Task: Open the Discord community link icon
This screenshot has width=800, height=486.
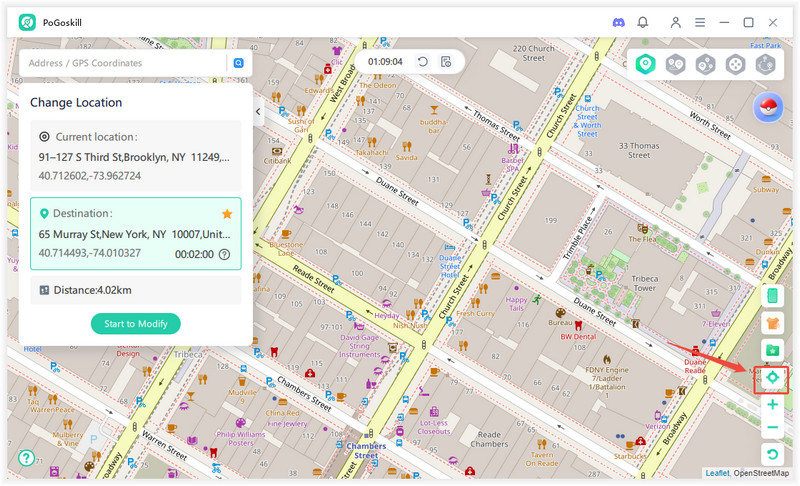Action: [x=616, y=22]
